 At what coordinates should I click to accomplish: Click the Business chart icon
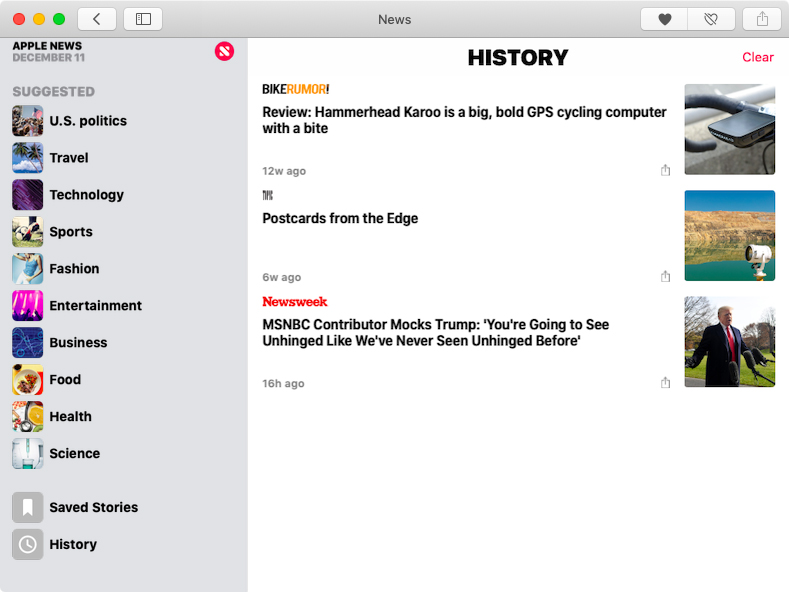click(28, 342)
